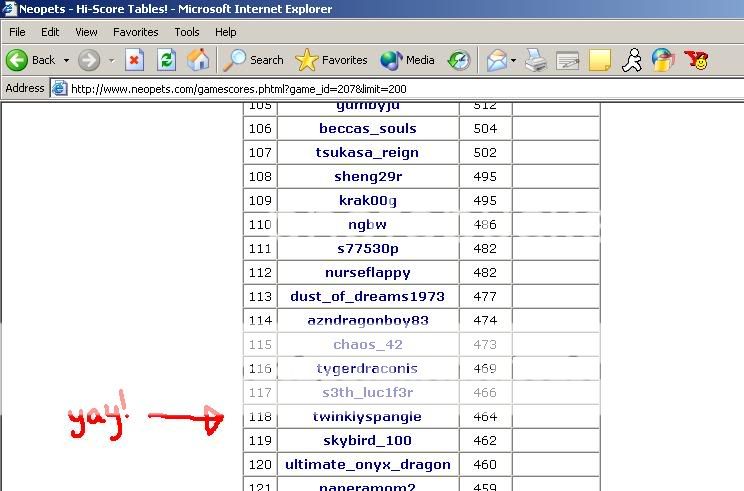Viewport: 744px width, 491px height.
Task: Open the View menu
Action: (86, 32)
